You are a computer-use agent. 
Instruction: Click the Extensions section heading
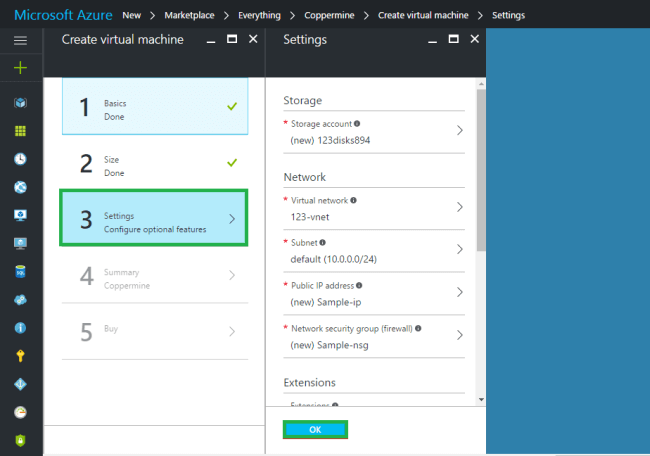[309, 382]
